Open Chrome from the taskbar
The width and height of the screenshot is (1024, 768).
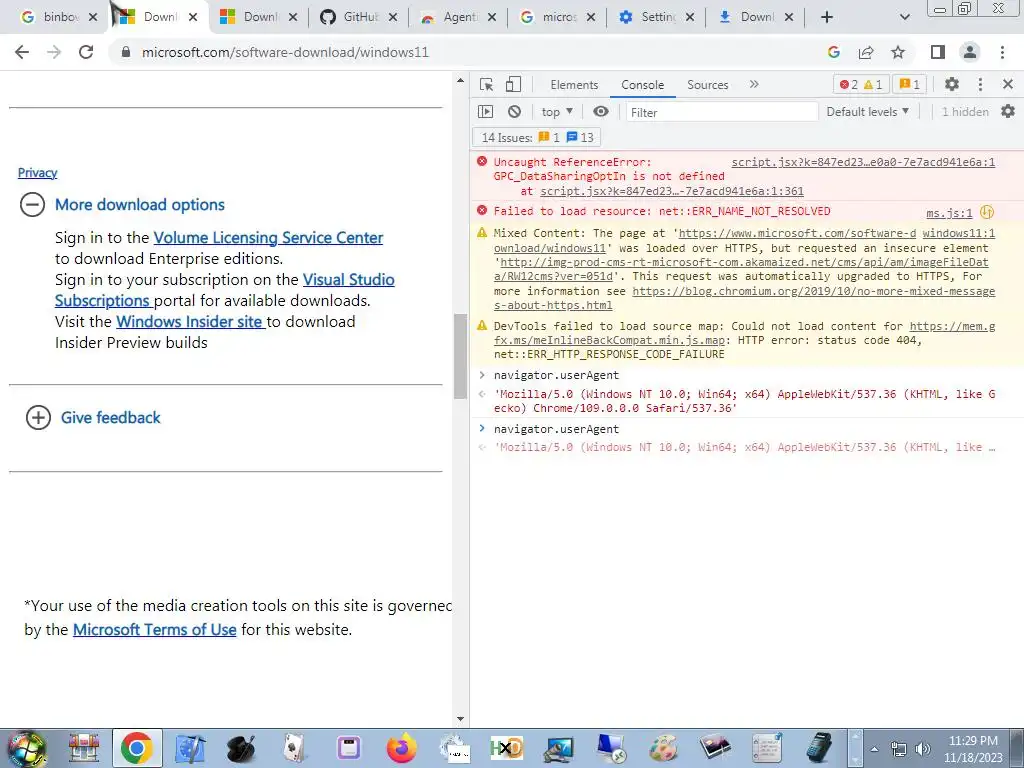136,748
